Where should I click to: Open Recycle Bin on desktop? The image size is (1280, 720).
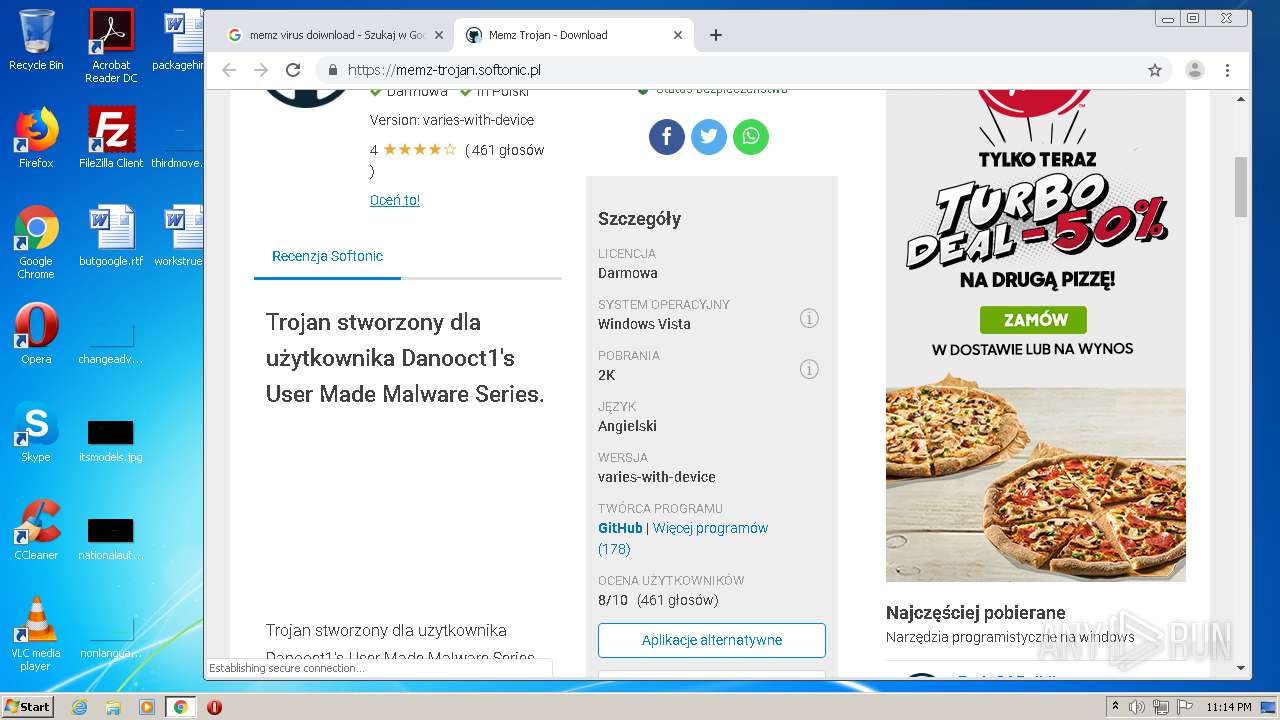click(36, 40)
